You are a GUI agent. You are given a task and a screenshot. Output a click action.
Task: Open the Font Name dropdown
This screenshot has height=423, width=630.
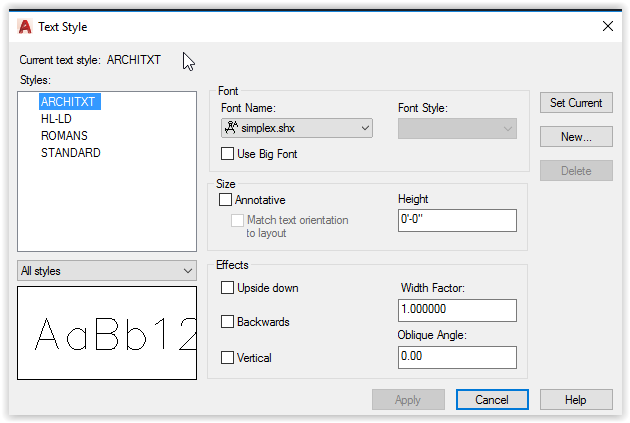coord(296,128)
